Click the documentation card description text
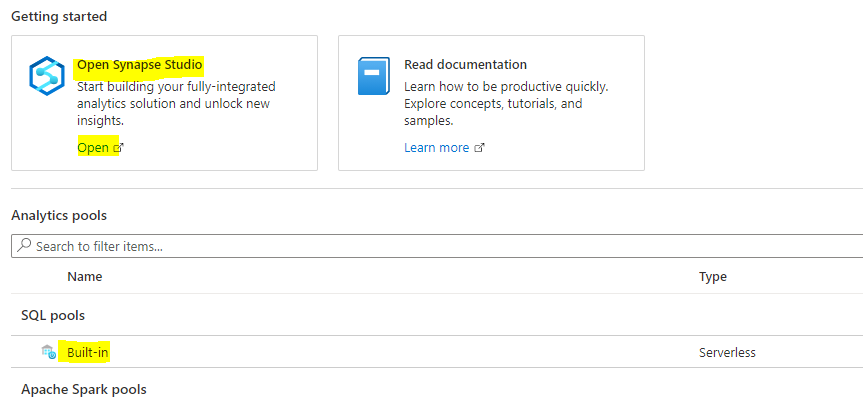Viewport: 863px width, 399px height. click(x=506, y=103)
